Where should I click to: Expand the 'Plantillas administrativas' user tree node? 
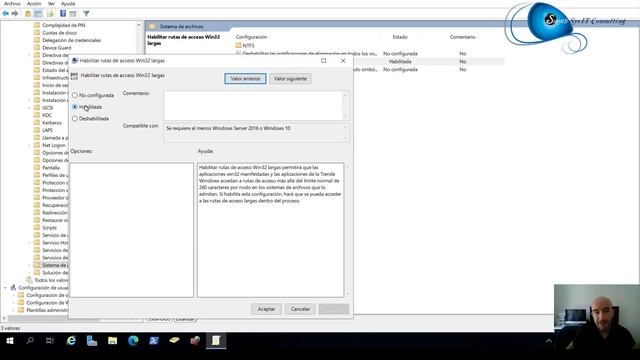[x=13, y=310]
